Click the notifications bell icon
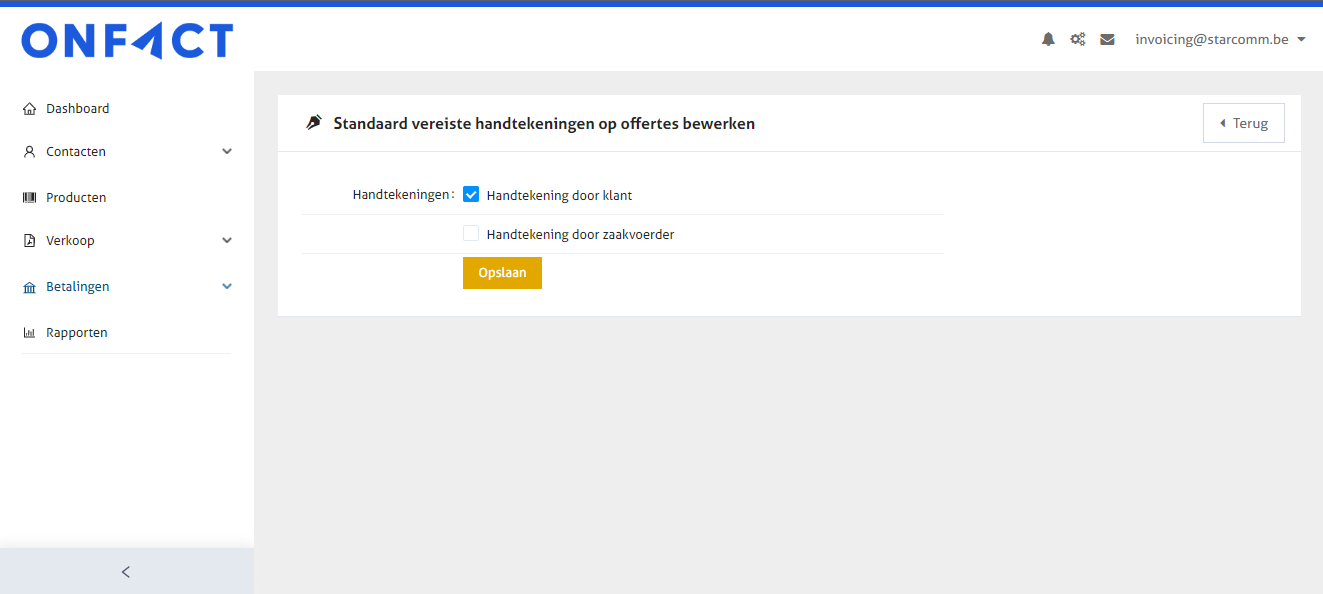The width and height of the screenshot is (1323, 594). coord(1048,40)
